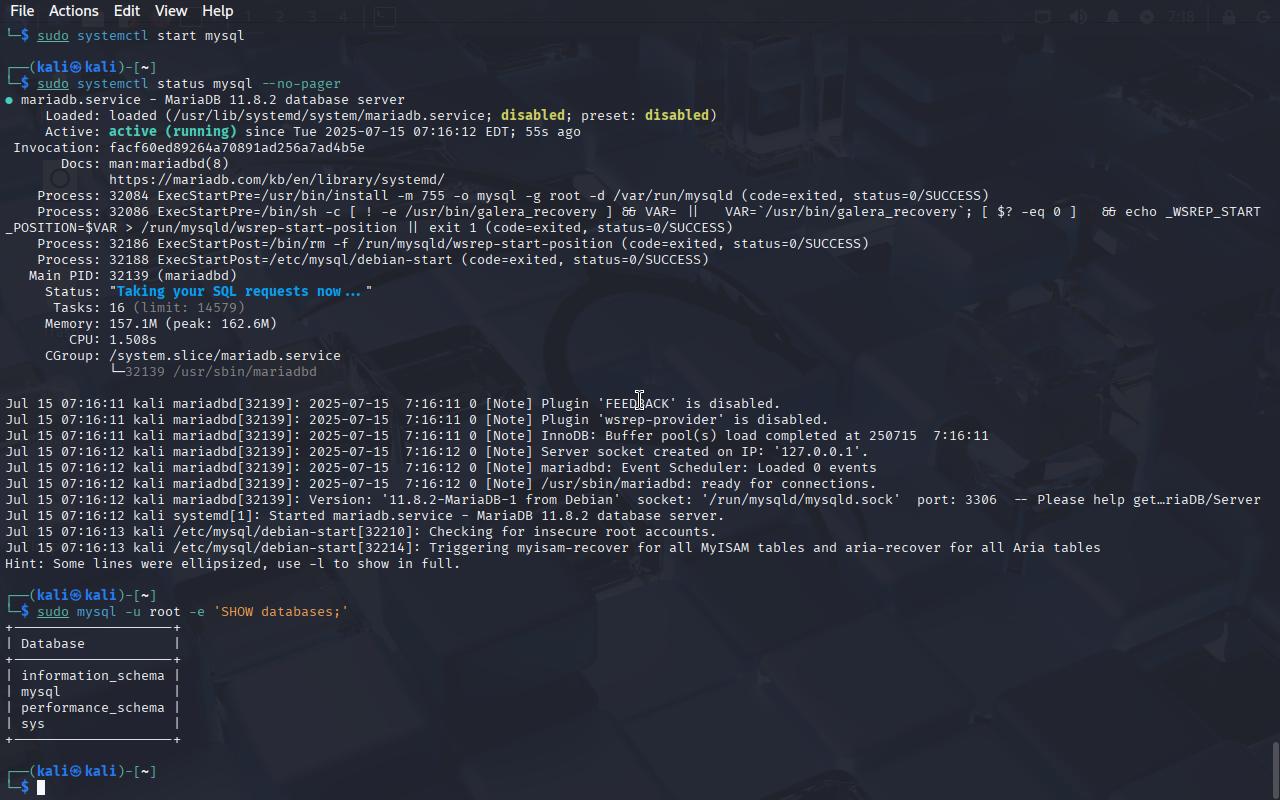Screen dimensions: 1280x800
Task: Click the '/system.slice/mariadb.service' CGroup path
Action: pyautogui.click(x=225, y=356)
